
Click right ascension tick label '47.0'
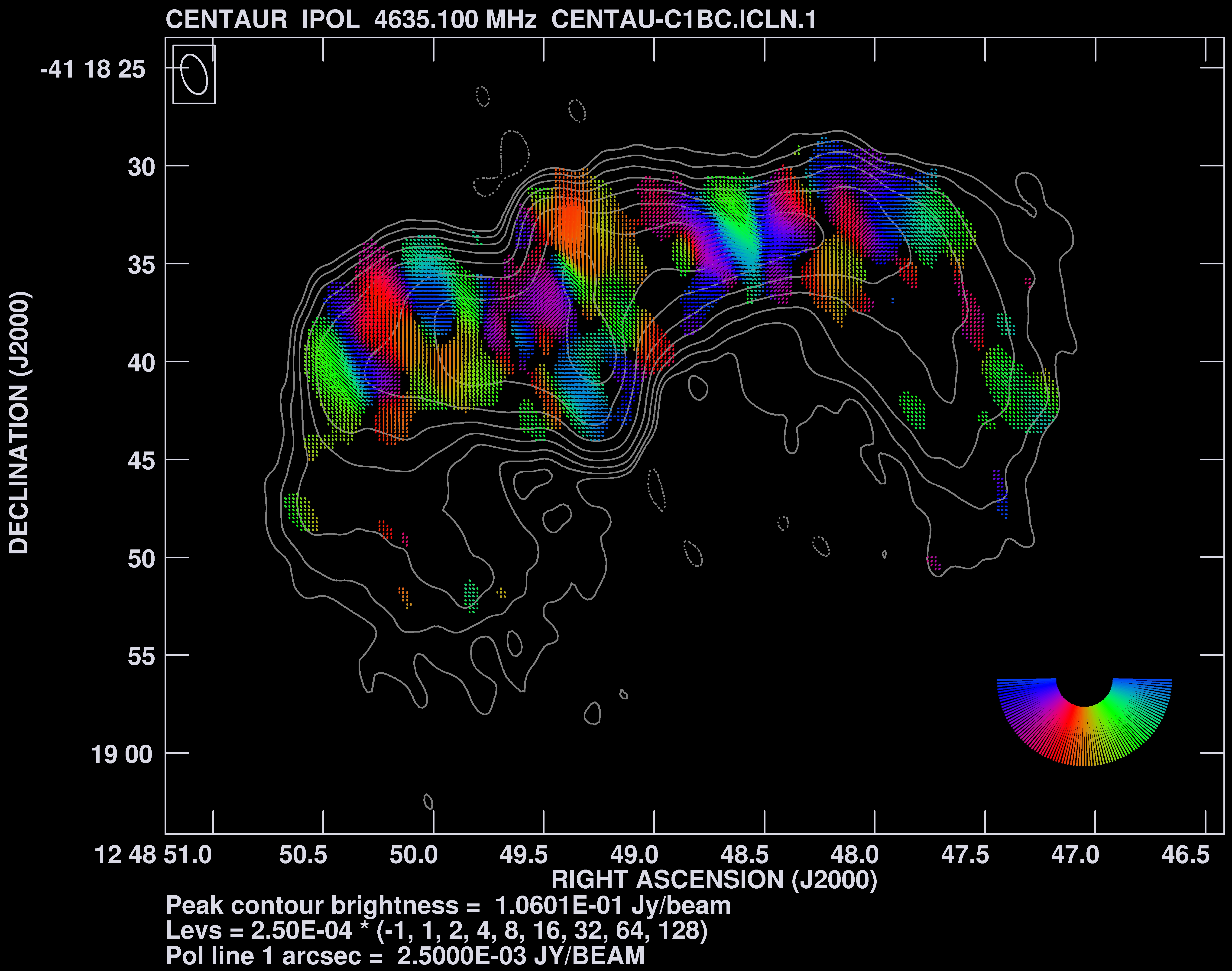pos(1075,854)
